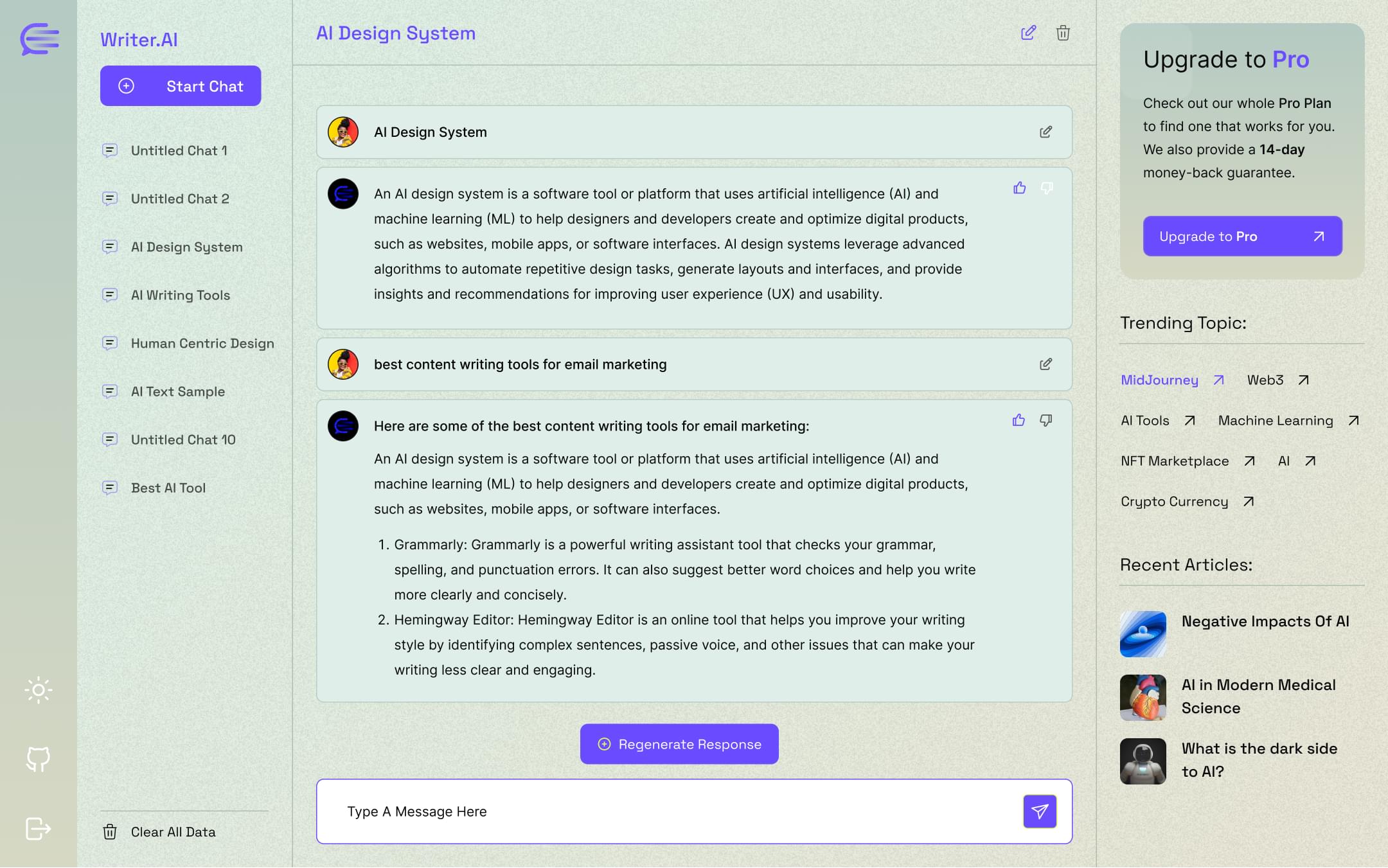Viewport: 1388px width, 868px height.
Task: Send message using the paper plane icon
Action: tap(1039, 811)
